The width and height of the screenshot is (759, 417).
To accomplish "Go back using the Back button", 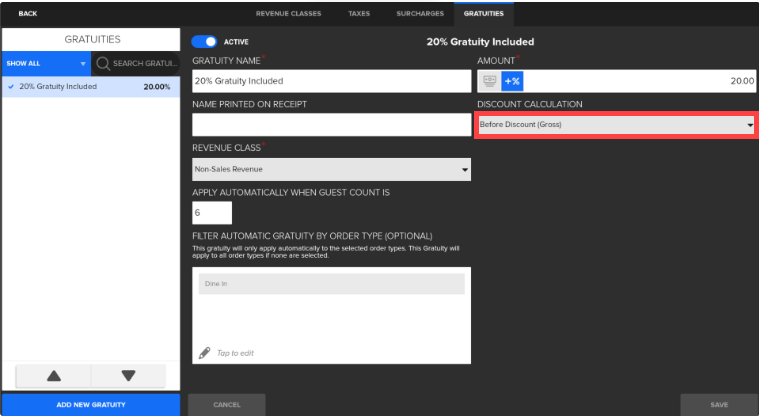I will 27,13.
